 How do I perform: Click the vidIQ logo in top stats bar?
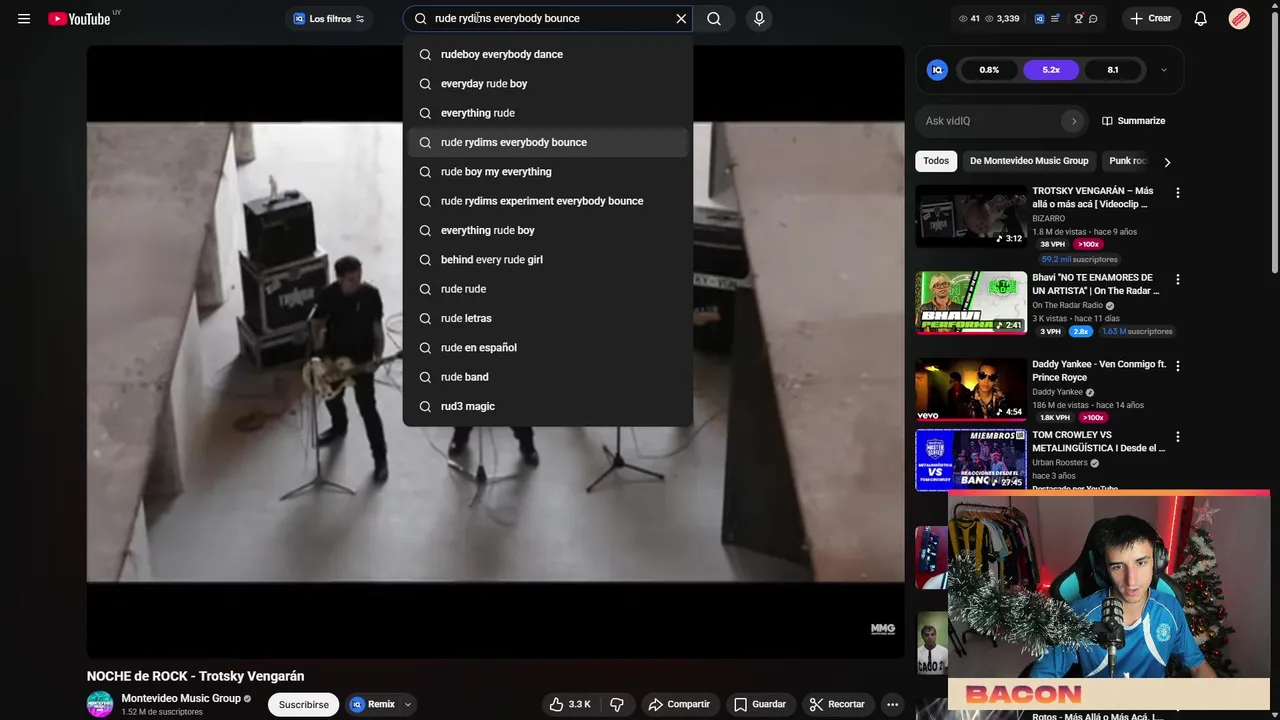1040,19
